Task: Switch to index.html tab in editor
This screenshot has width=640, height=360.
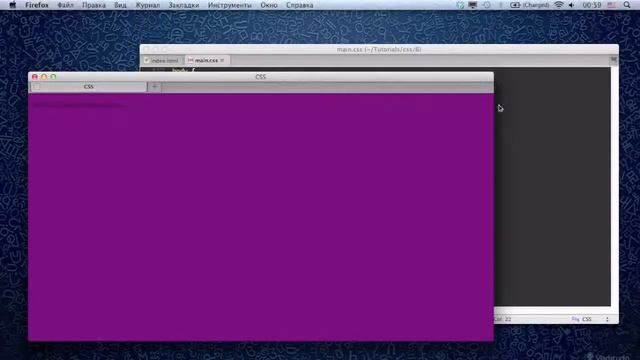Action: [162, 60]
